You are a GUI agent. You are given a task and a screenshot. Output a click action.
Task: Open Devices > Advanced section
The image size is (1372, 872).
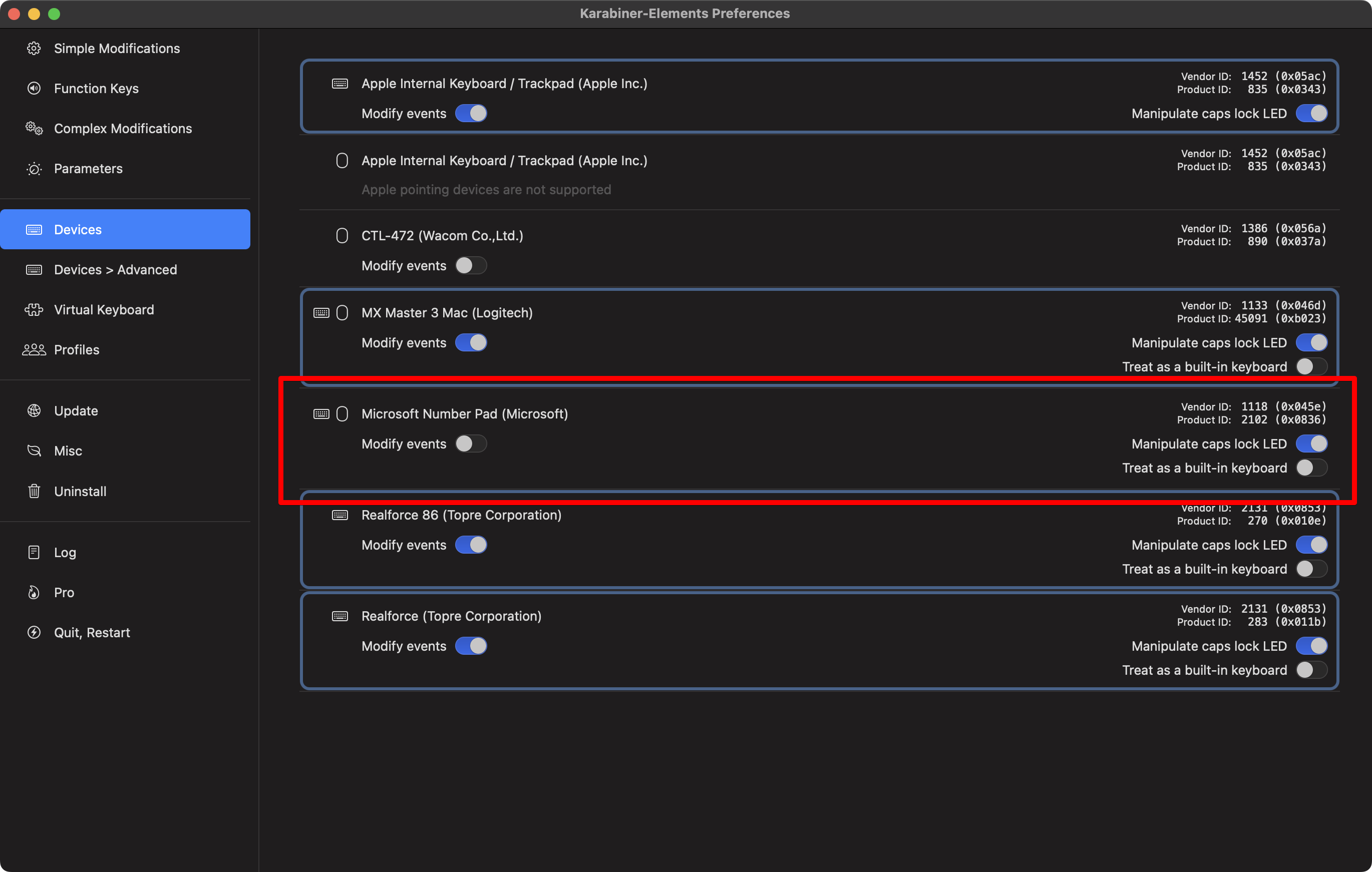115,269
